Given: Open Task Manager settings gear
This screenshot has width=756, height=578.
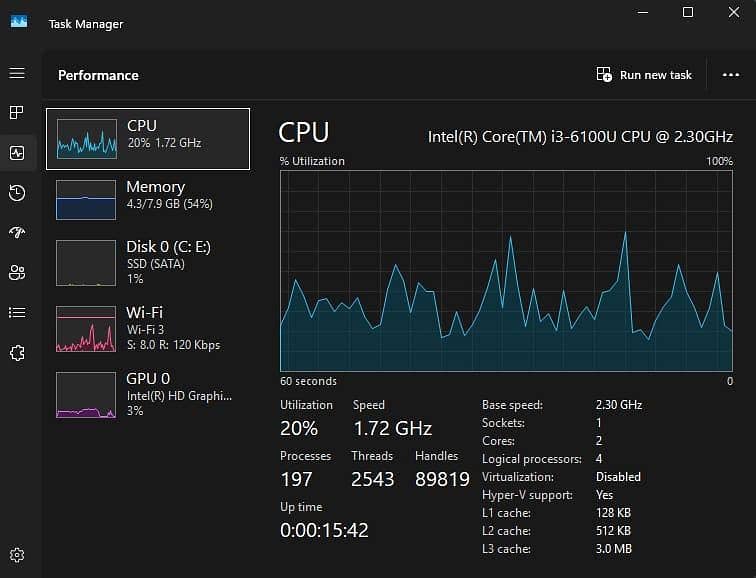Looking at the screenshot, I should point(17,555).
